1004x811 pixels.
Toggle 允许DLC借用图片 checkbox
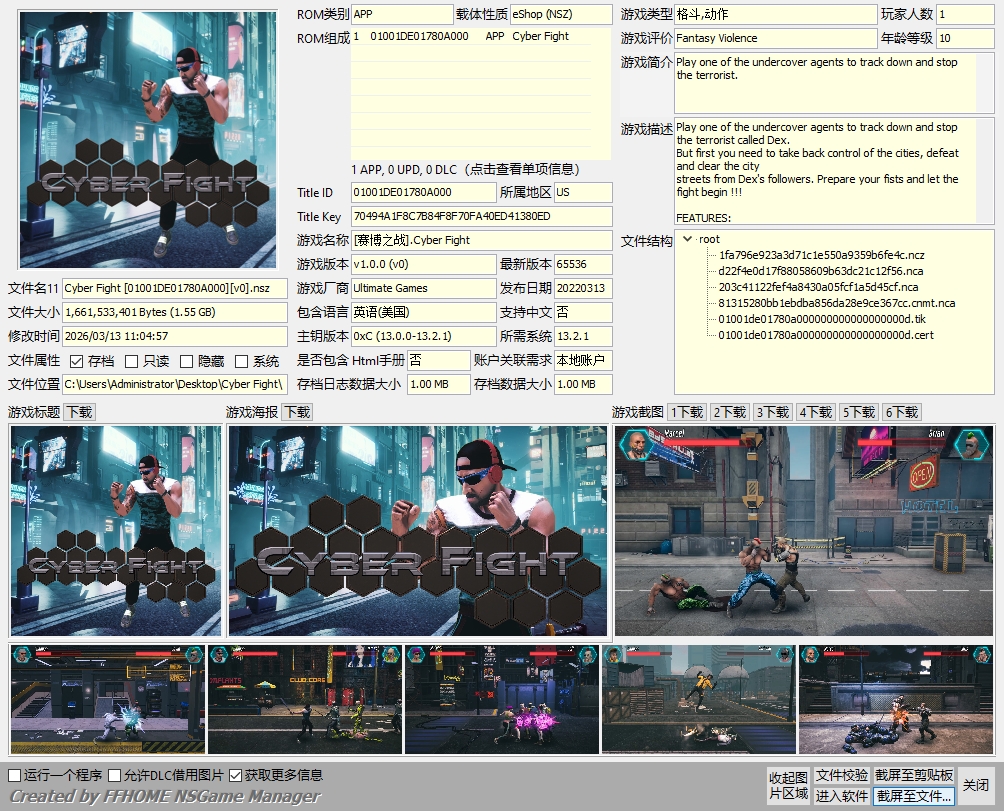click(115, 776)
